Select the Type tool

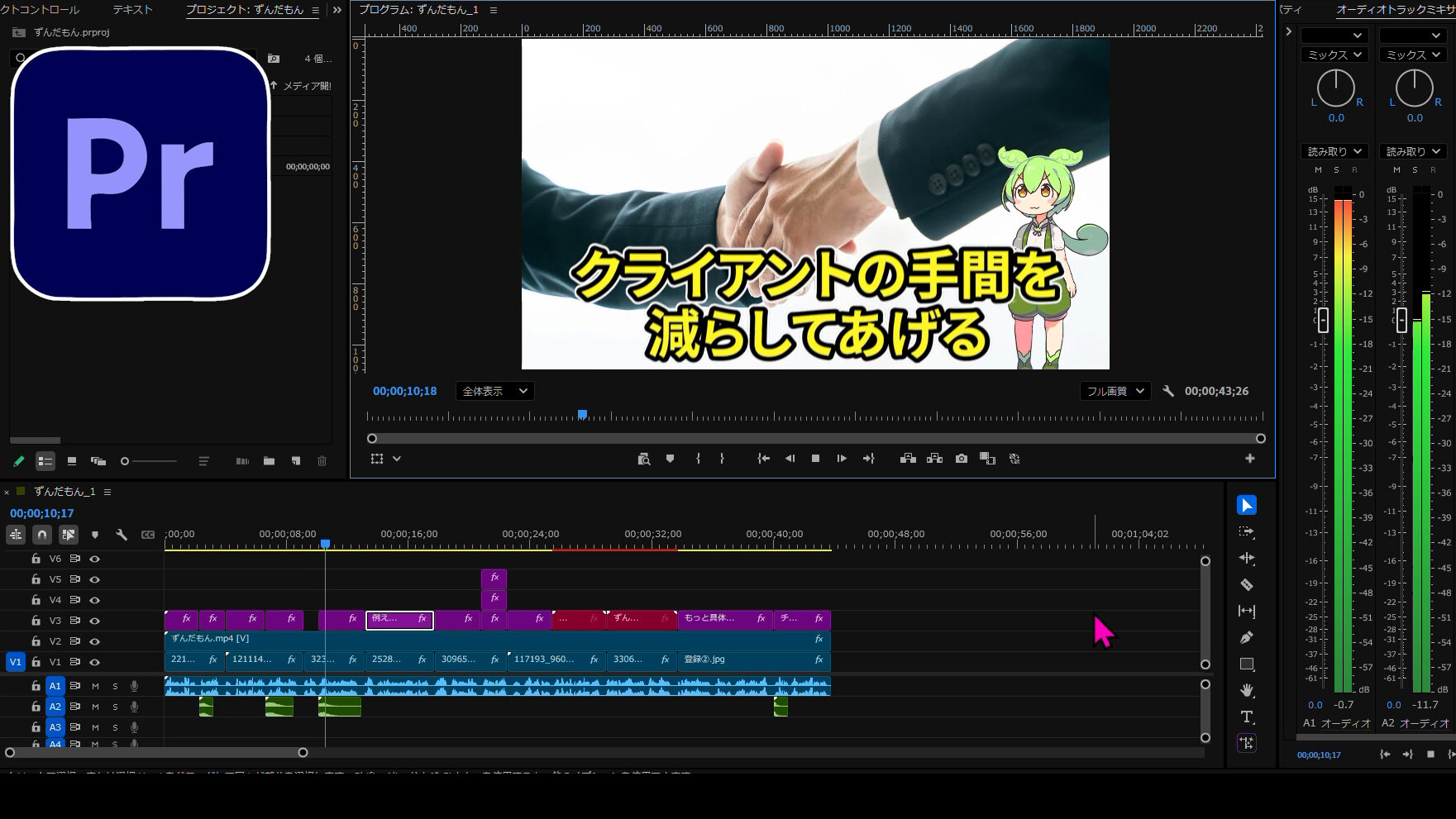pyautogui.click(x=1247, y=717)
